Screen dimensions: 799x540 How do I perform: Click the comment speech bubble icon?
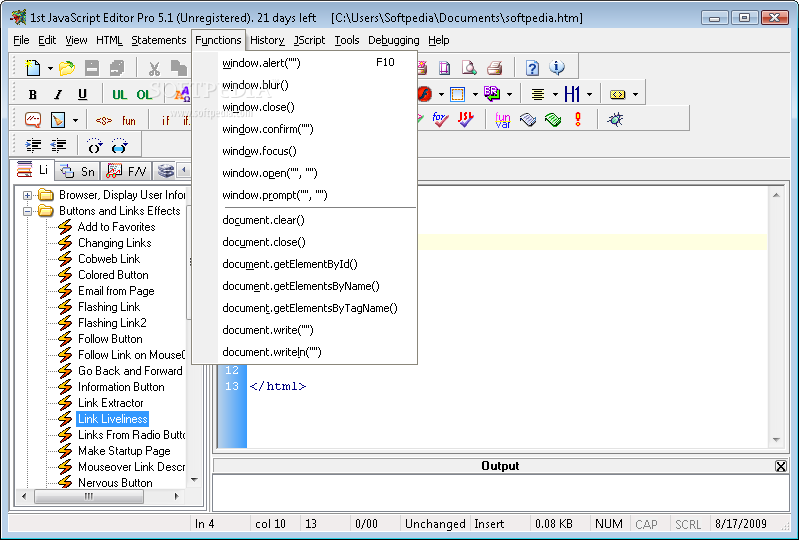(33, 120)
